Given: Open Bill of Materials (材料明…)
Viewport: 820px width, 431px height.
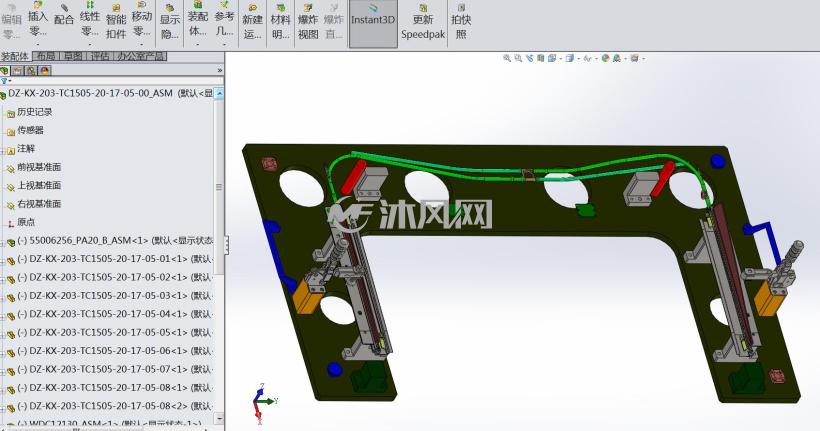Looking at the screenshot, I should (x=280, y=21).
